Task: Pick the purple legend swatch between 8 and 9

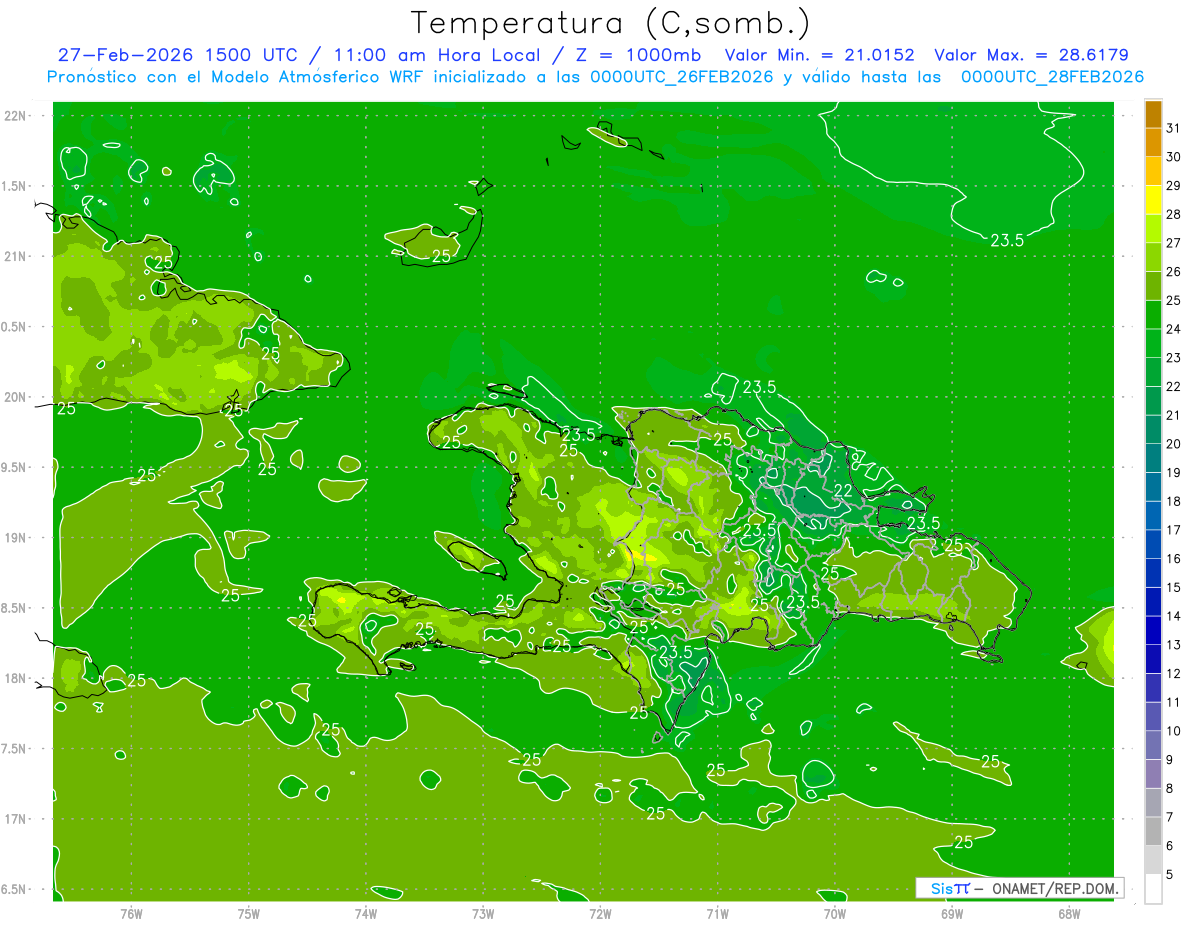Action: (1153, 774)
